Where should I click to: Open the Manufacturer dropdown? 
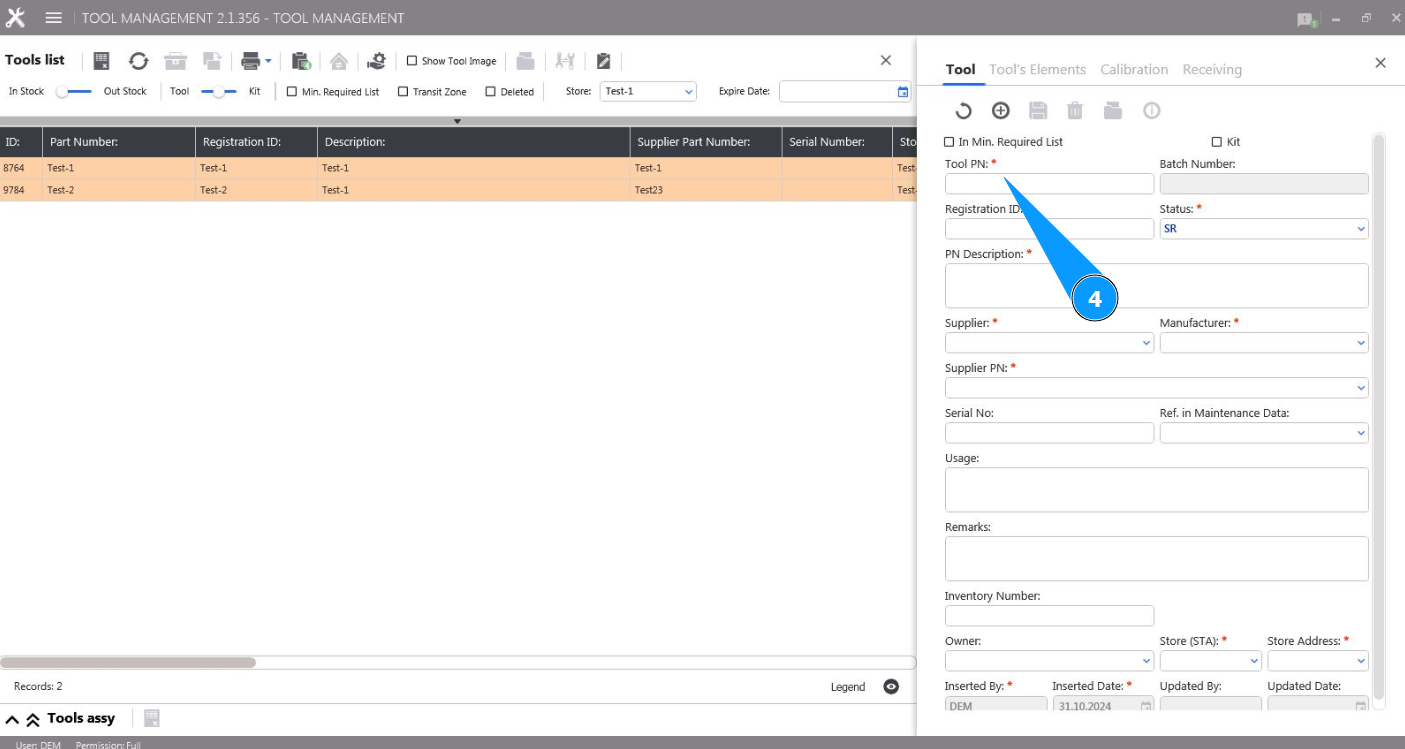coord(1264,342)
